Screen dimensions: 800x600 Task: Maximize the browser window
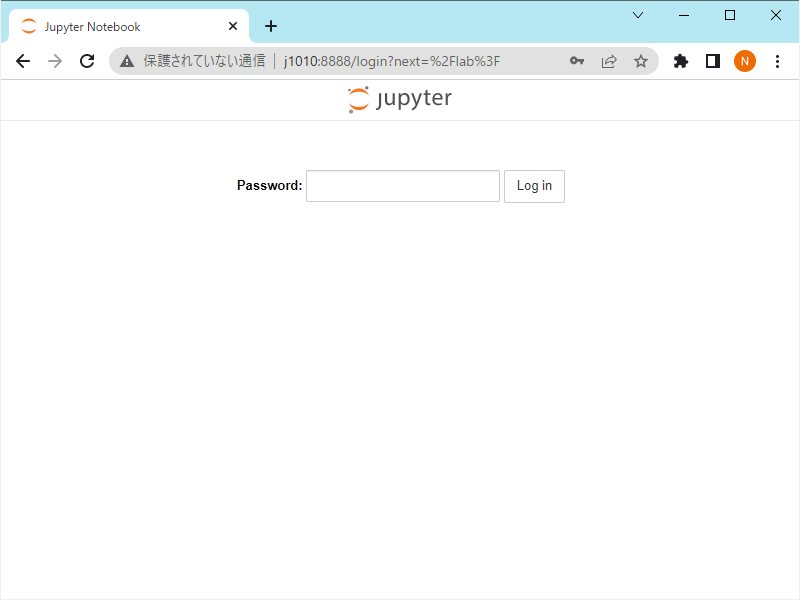coord(730,15)
